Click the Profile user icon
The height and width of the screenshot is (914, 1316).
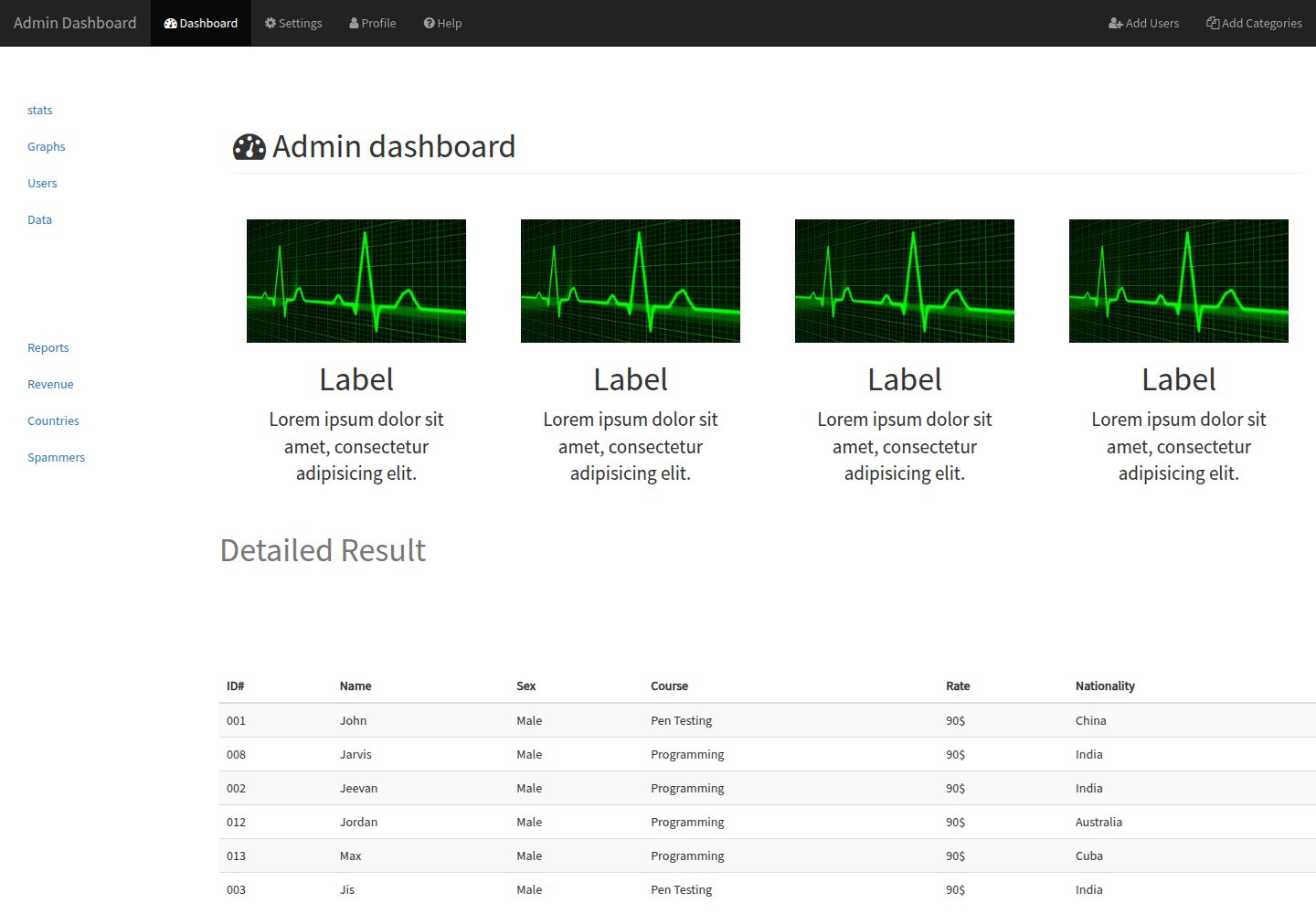[x=354, y=23]
